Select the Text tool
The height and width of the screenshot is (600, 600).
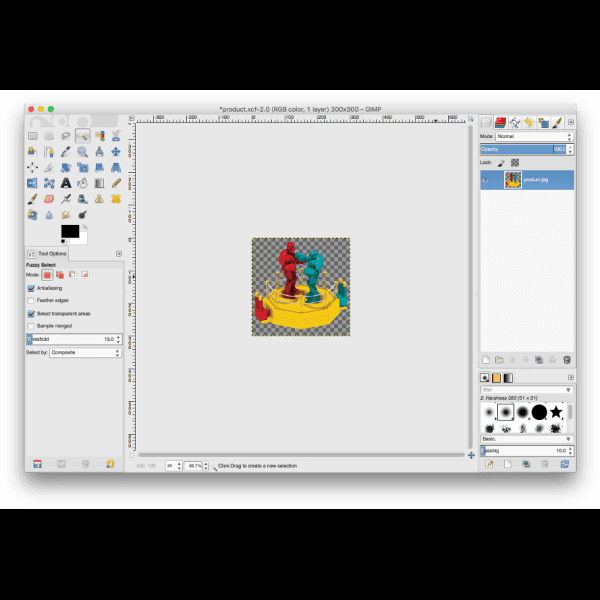[66, 183]
